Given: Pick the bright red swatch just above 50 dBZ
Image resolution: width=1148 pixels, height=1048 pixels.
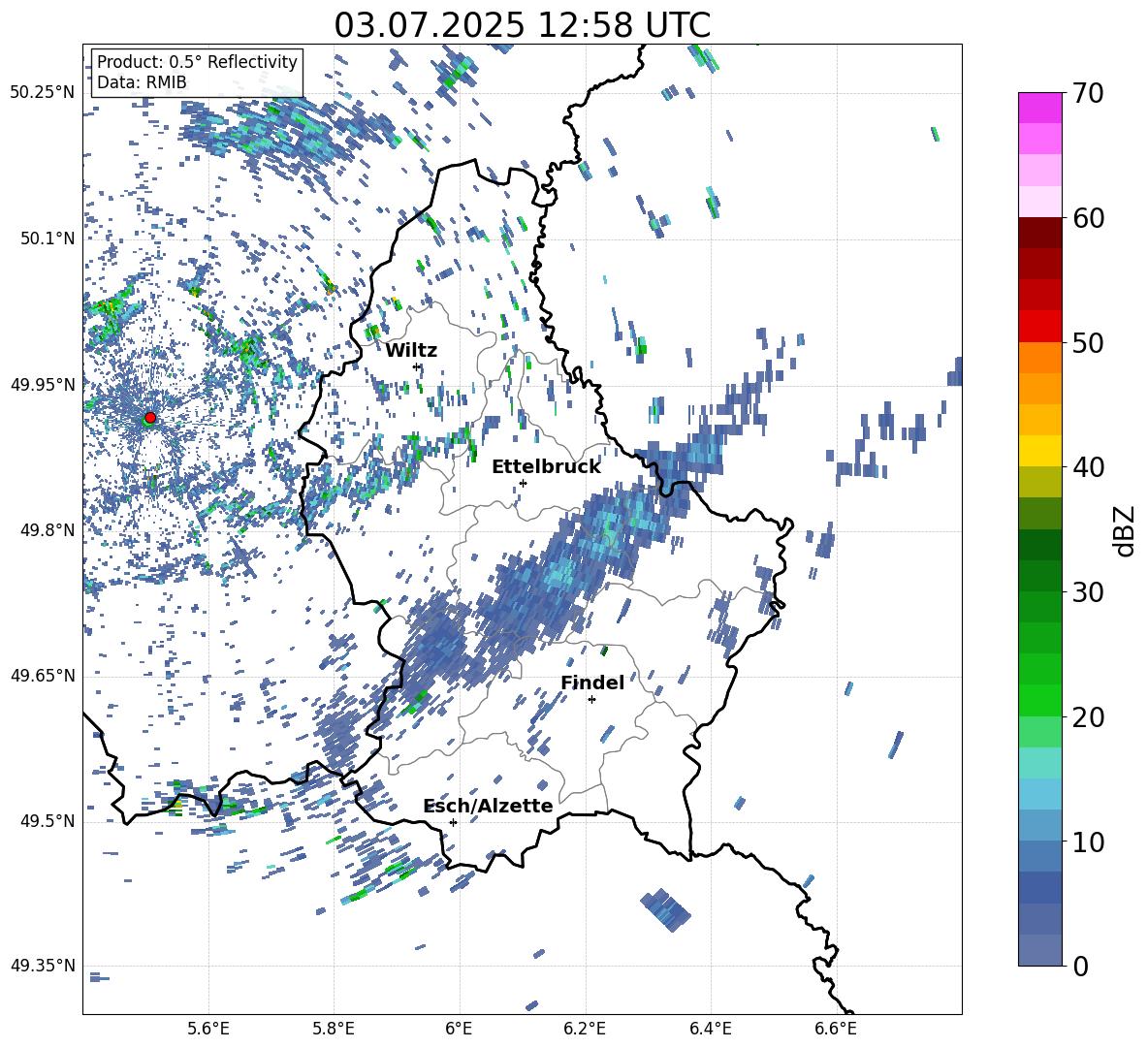Looking at the screenshot, I should pyautogui.click(x=1039, y=327).
